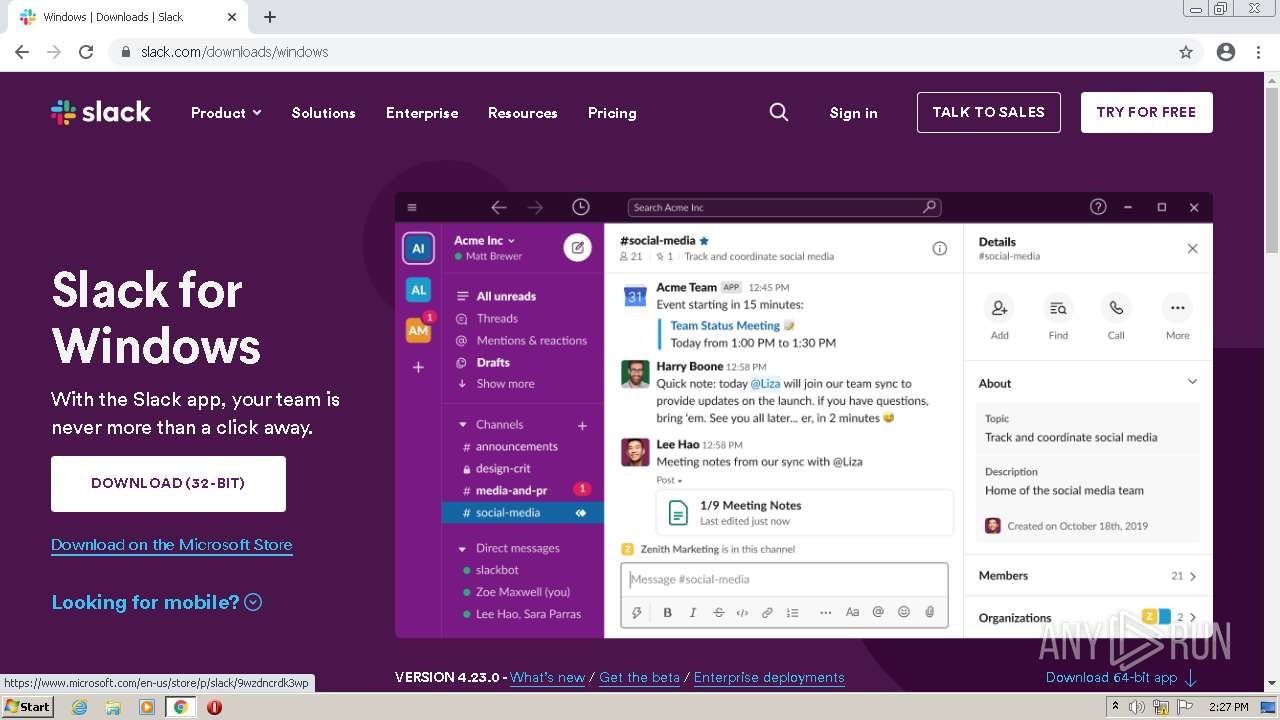
Task: Expand the Members row
Action: click(1087, 576)
